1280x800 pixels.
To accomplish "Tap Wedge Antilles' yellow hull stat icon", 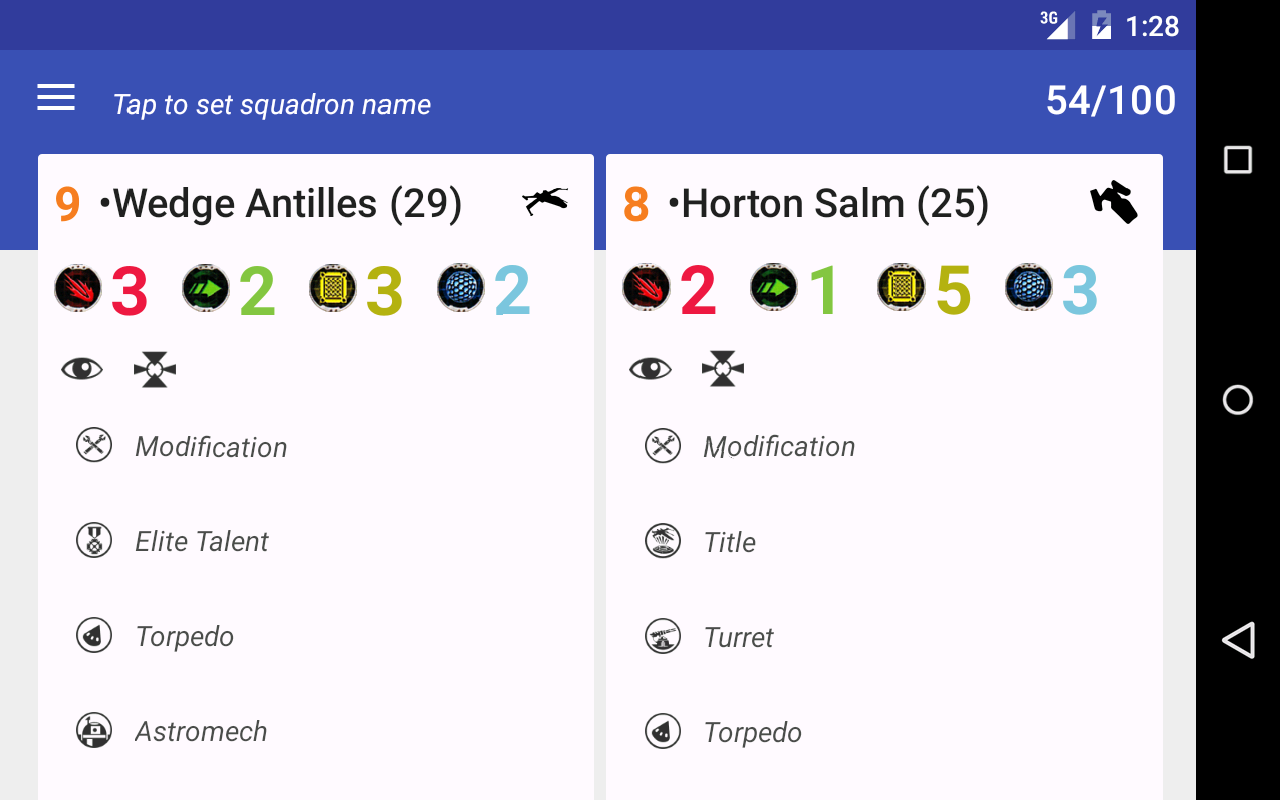I will point(333,289).
